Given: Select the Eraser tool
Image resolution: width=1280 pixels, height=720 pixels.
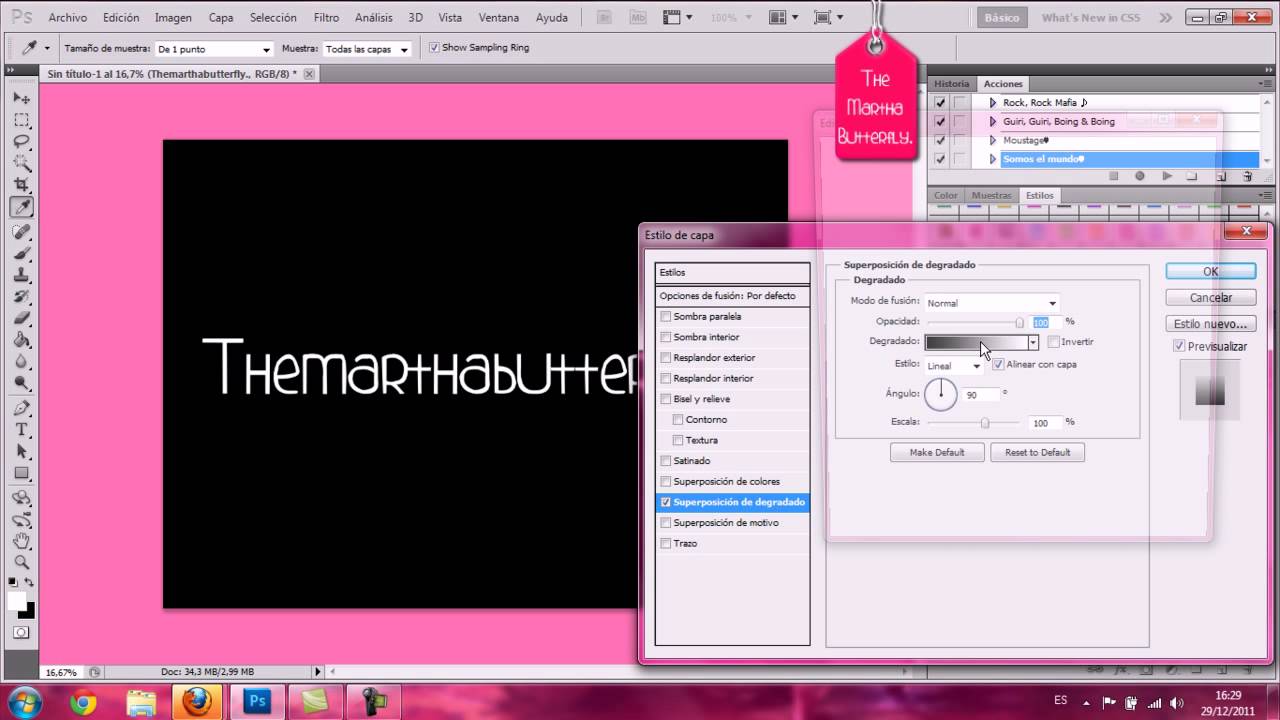Looking at the screenshot, I should (x=21, y=320).
